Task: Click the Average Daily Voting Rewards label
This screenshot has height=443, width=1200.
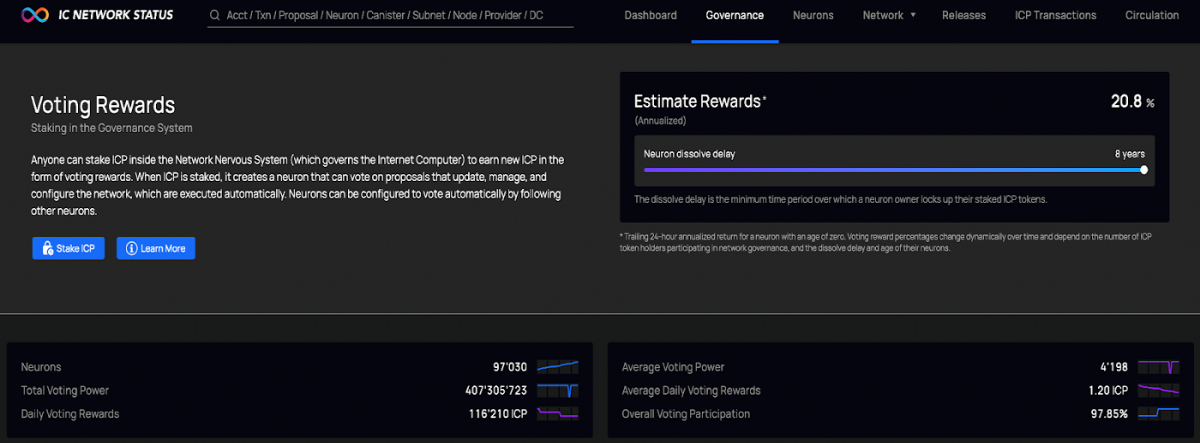Action: pyautogui.click(x=691, y=390)
